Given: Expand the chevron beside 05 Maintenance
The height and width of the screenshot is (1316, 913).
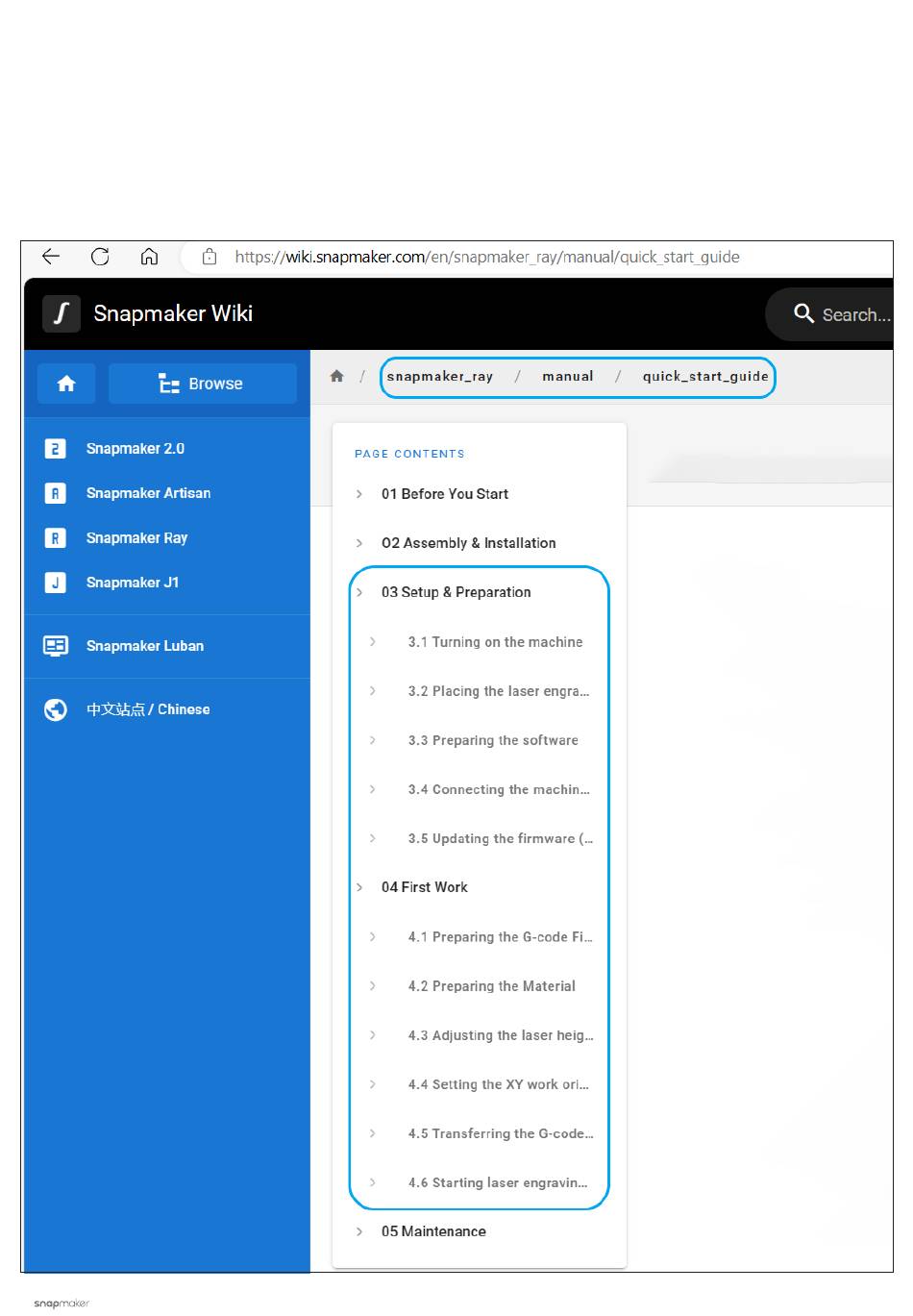Looking at the screenshot, I should [359, 1231].
